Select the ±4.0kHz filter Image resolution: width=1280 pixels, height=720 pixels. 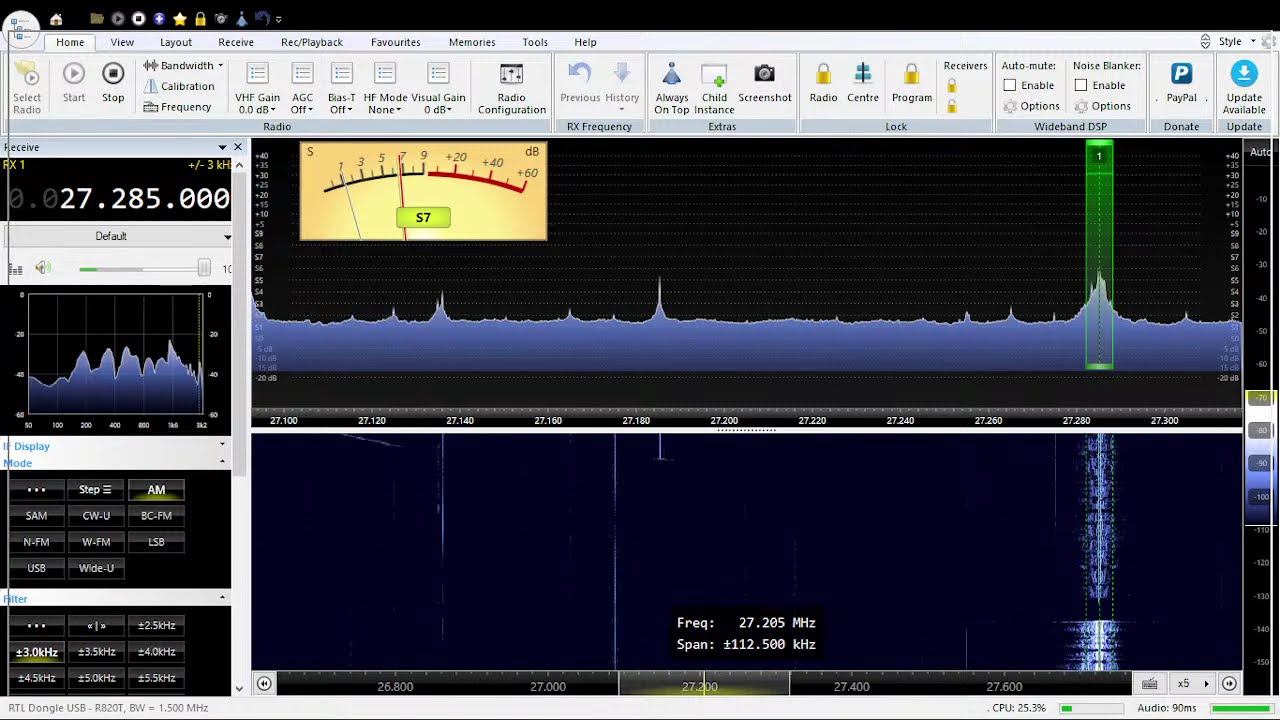[156, 652]
